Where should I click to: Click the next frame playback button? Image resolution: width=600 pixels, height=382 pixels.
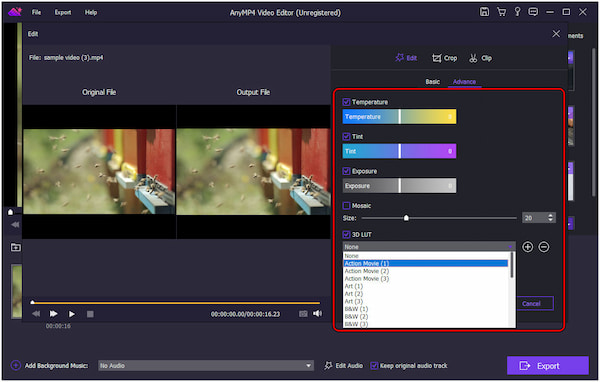pyautogui.click(x=54, y=314)
